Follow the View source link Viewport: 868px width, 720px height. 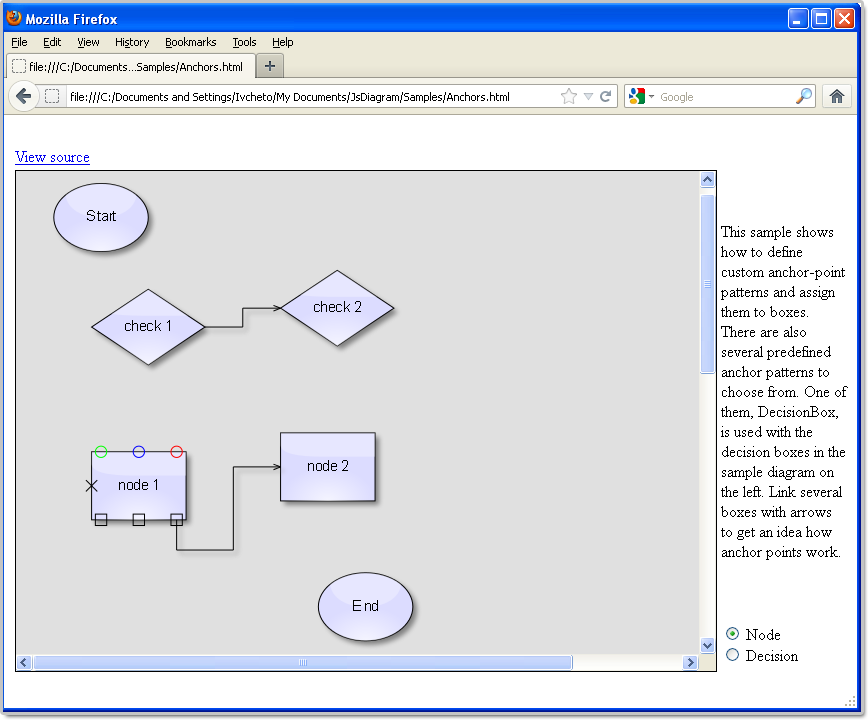click(52, 157)
